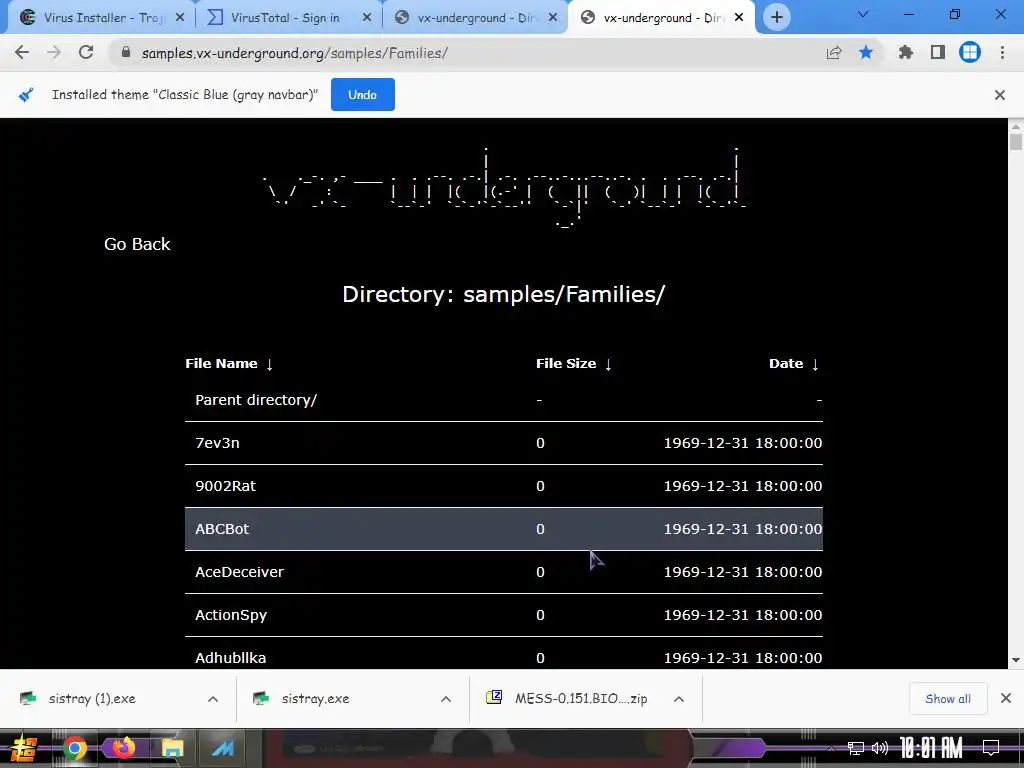Click Show all downloads
The image size is (1024, 768).
point(948,699)
